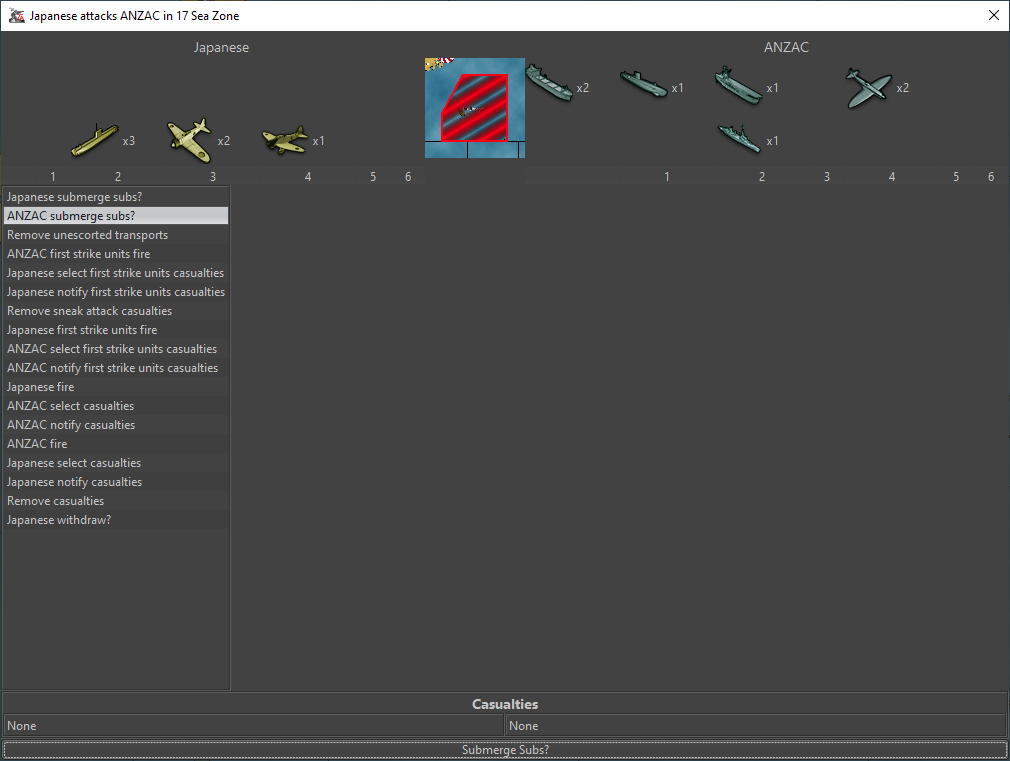This screenshot has width=1010, height=761.
Task: Click the x1 count beside ANZAC carrier
Action: [772, 88]
